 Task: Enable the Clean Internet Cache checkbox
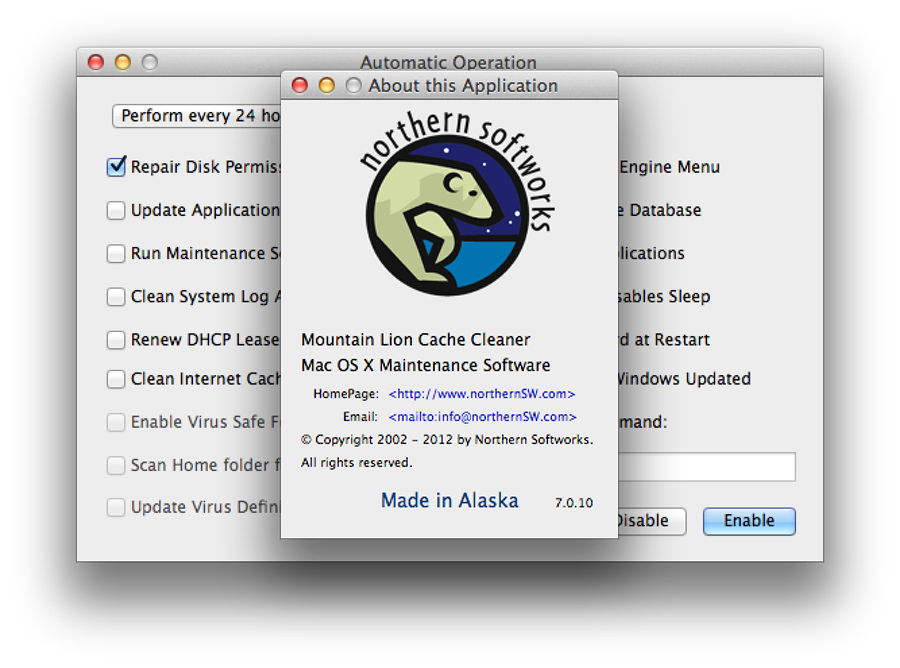116,379
